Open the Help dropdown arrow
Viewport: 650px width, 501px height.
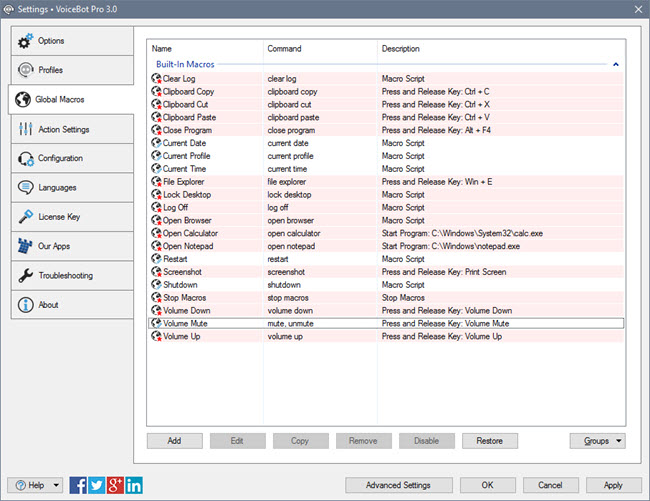(56, 485)
